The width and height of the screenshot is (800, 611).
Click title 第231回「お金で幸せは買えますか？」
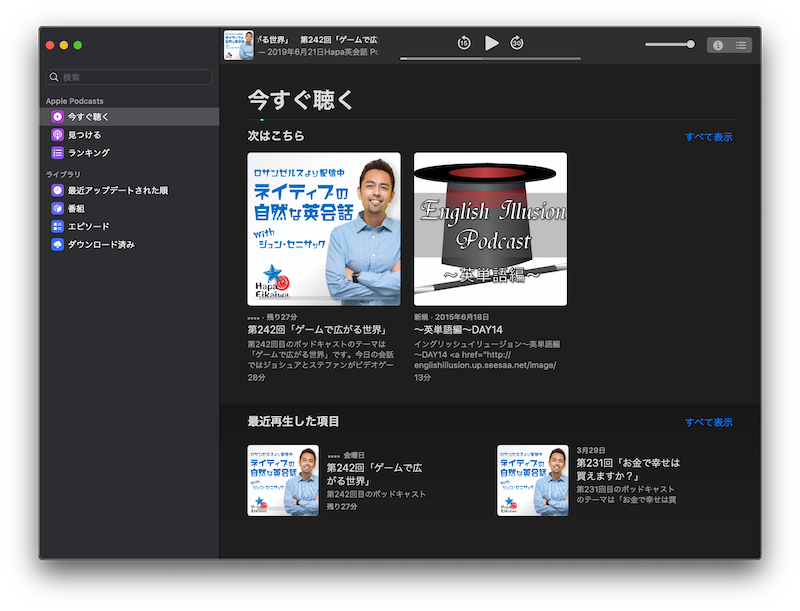[x=628, y=469]
